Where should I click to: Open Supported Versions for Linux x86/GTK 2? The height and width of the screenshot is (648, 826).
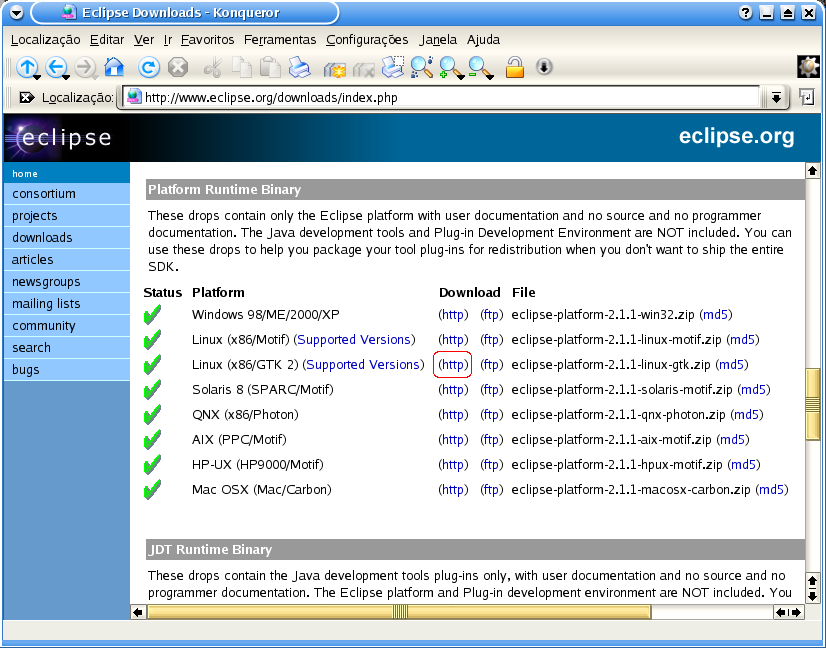363,365
